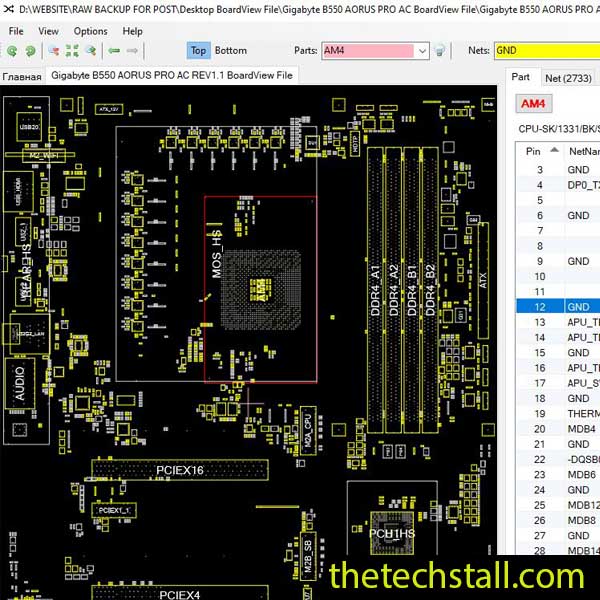The image size is (600, 600).
Task: Click the M2_WIFI component
Action: click(44, 155)
